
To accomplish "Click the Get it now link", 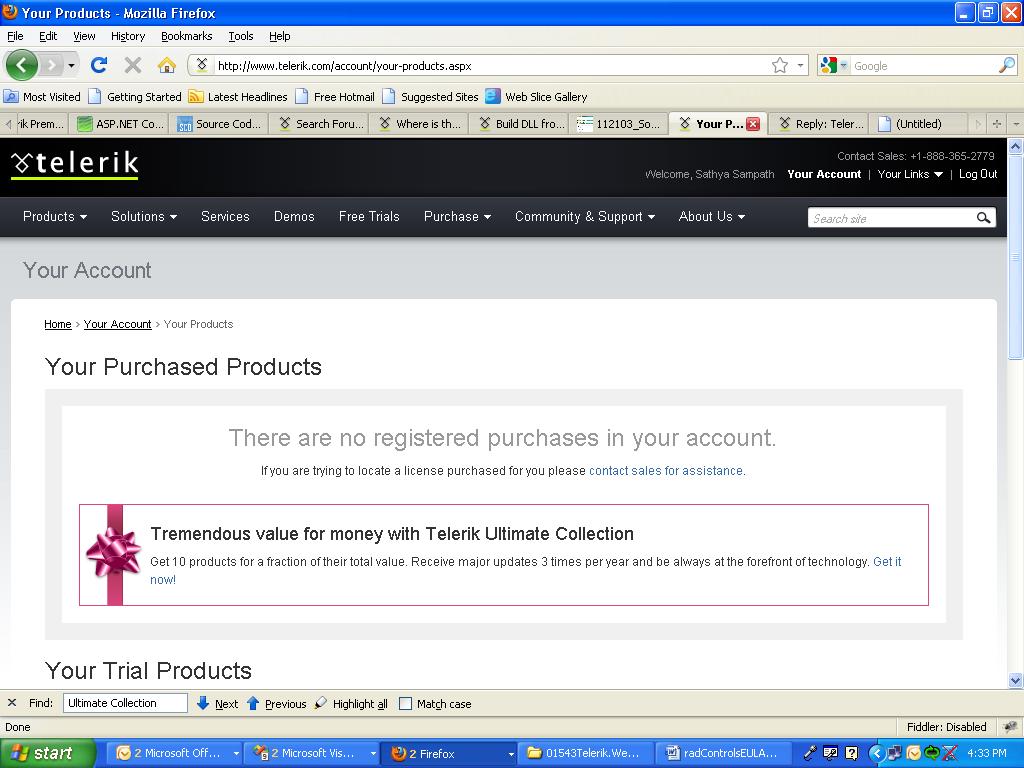I will click(887, 562).
